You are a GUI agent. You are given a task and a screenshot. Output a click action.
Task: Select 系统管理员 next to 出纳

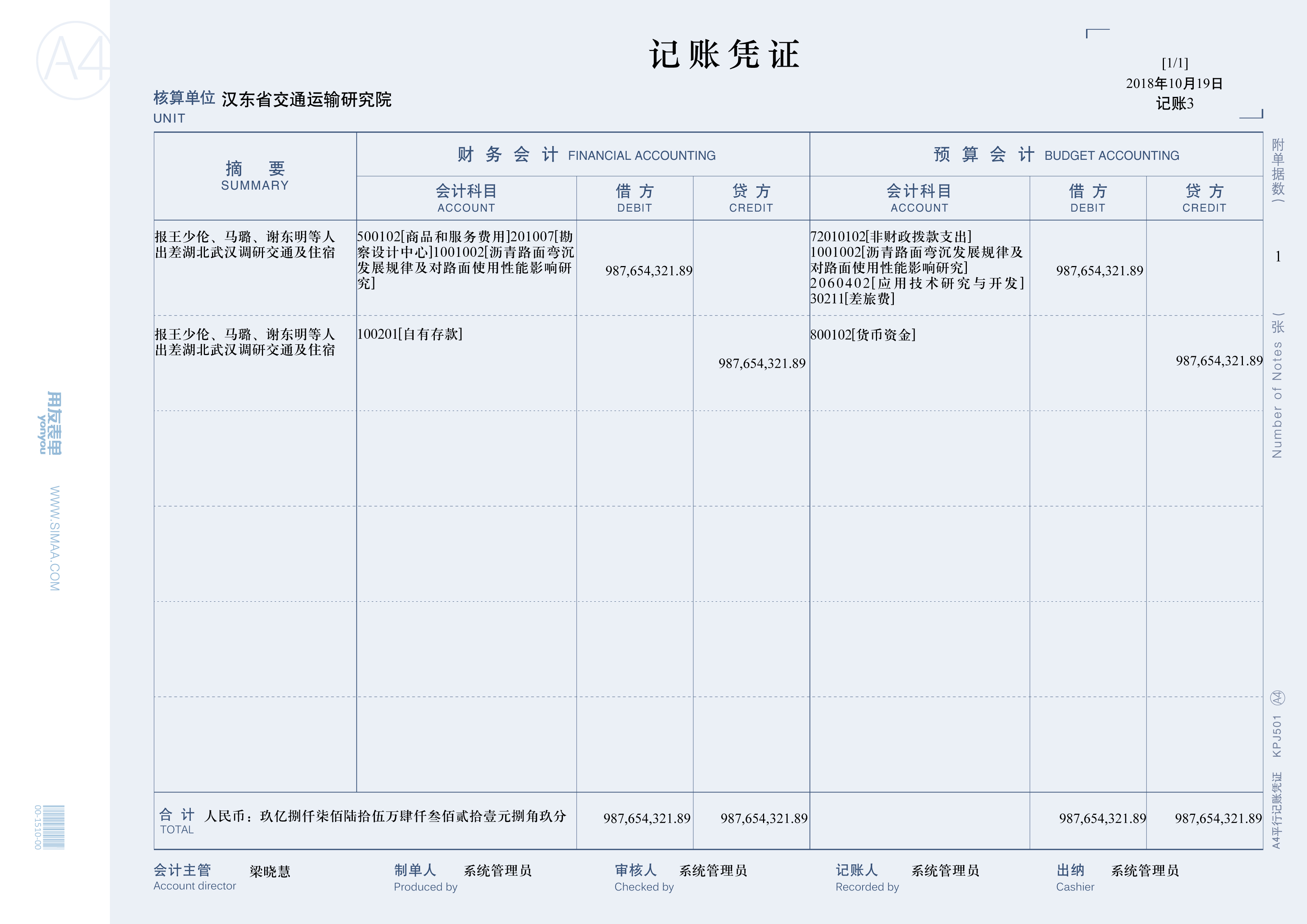click(1145, 870)
